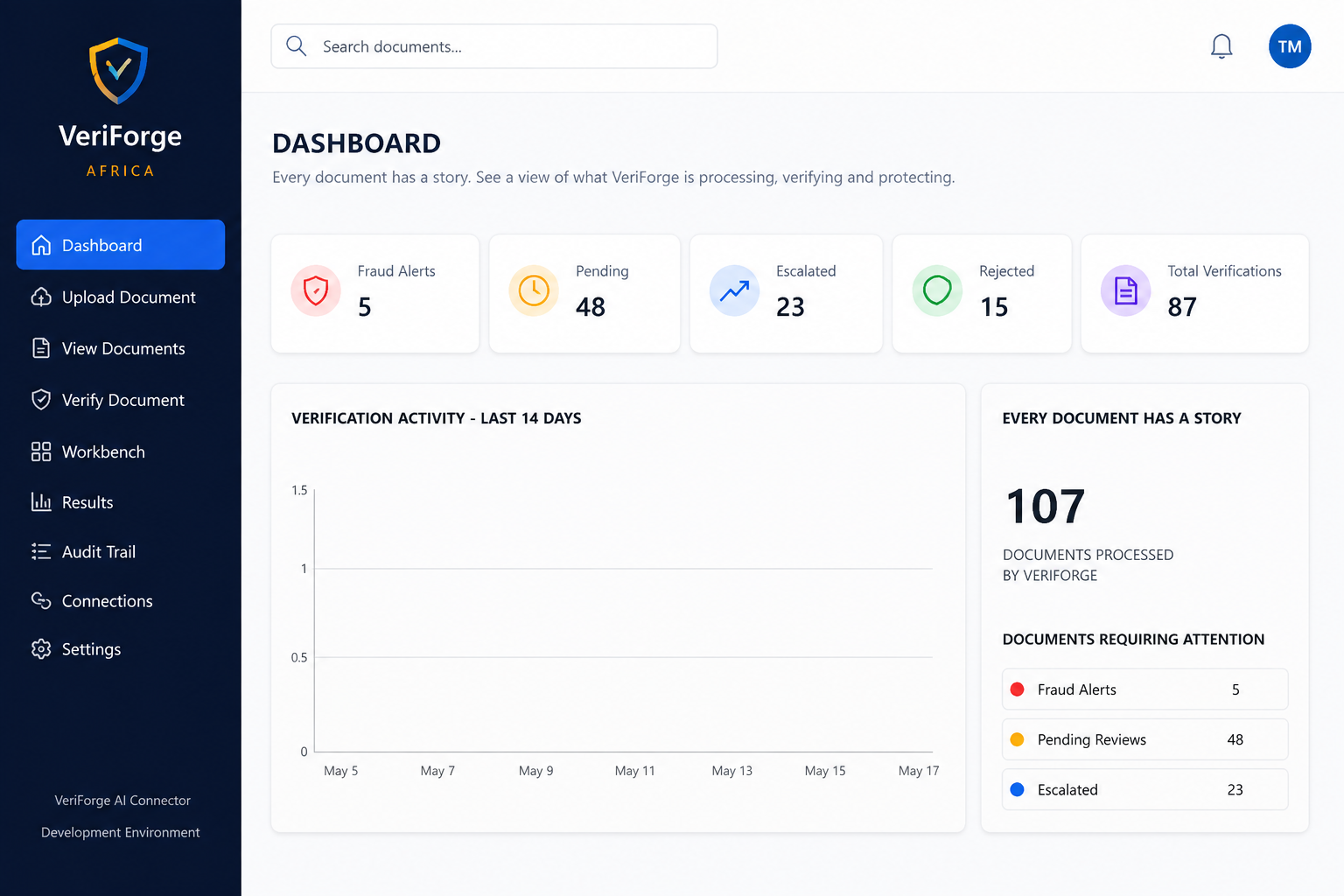Click the VeriForge shield logo
This screenshot has height=896, width=1344.
(x=119, y=70)
